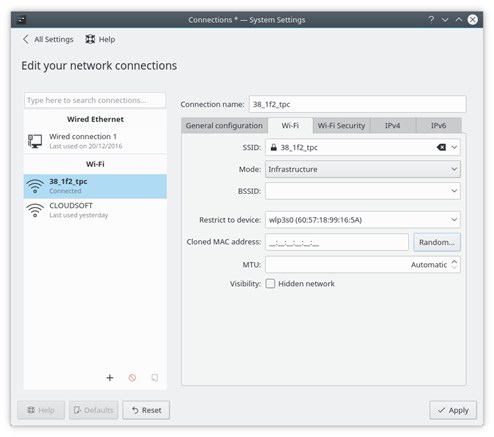Viewport: 494px width, 437px height.
Task: Click the Random MAC address button
Action: pos(437,242)
